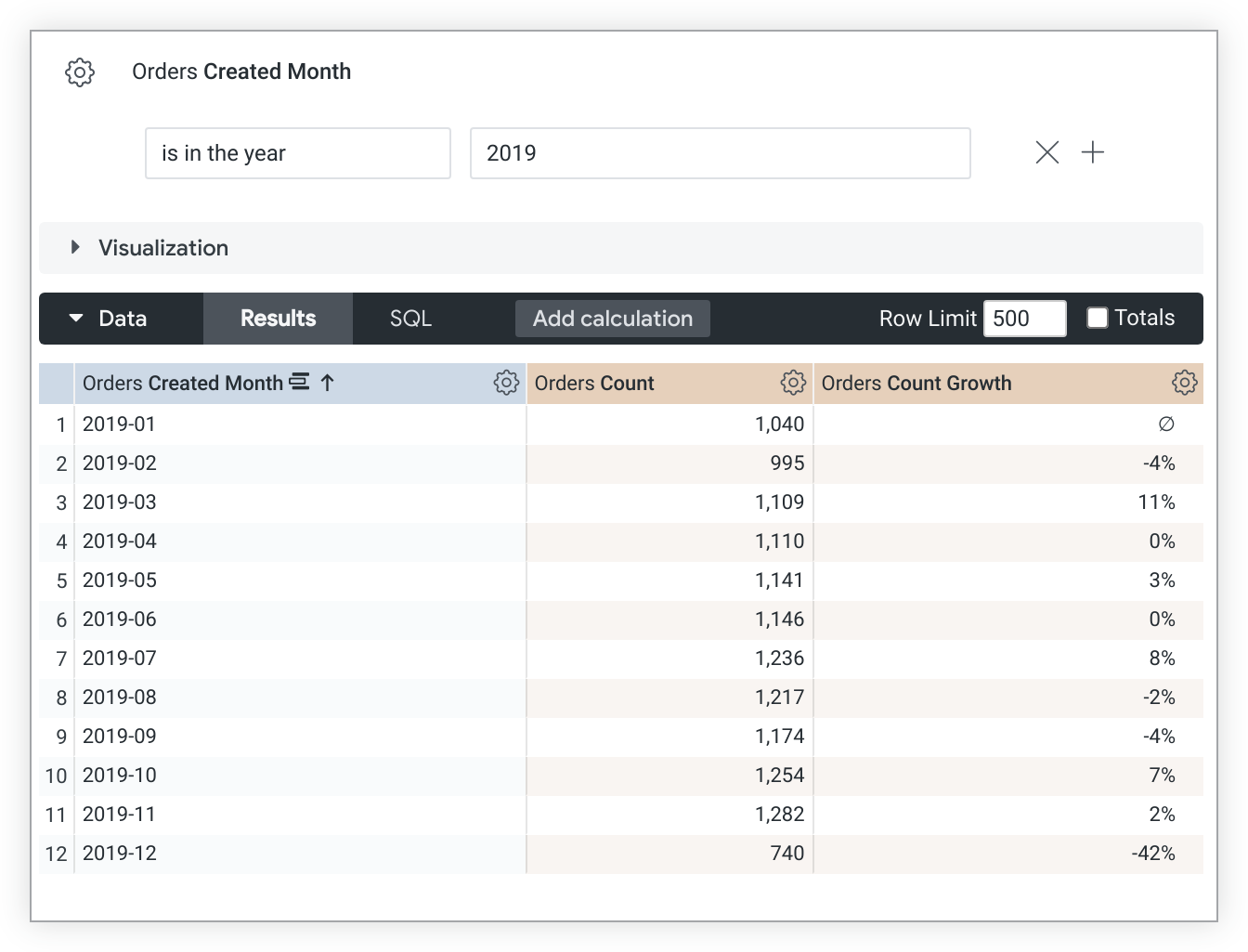Open the 'is in the year' condition dropdown

click(x=297, y=153)
